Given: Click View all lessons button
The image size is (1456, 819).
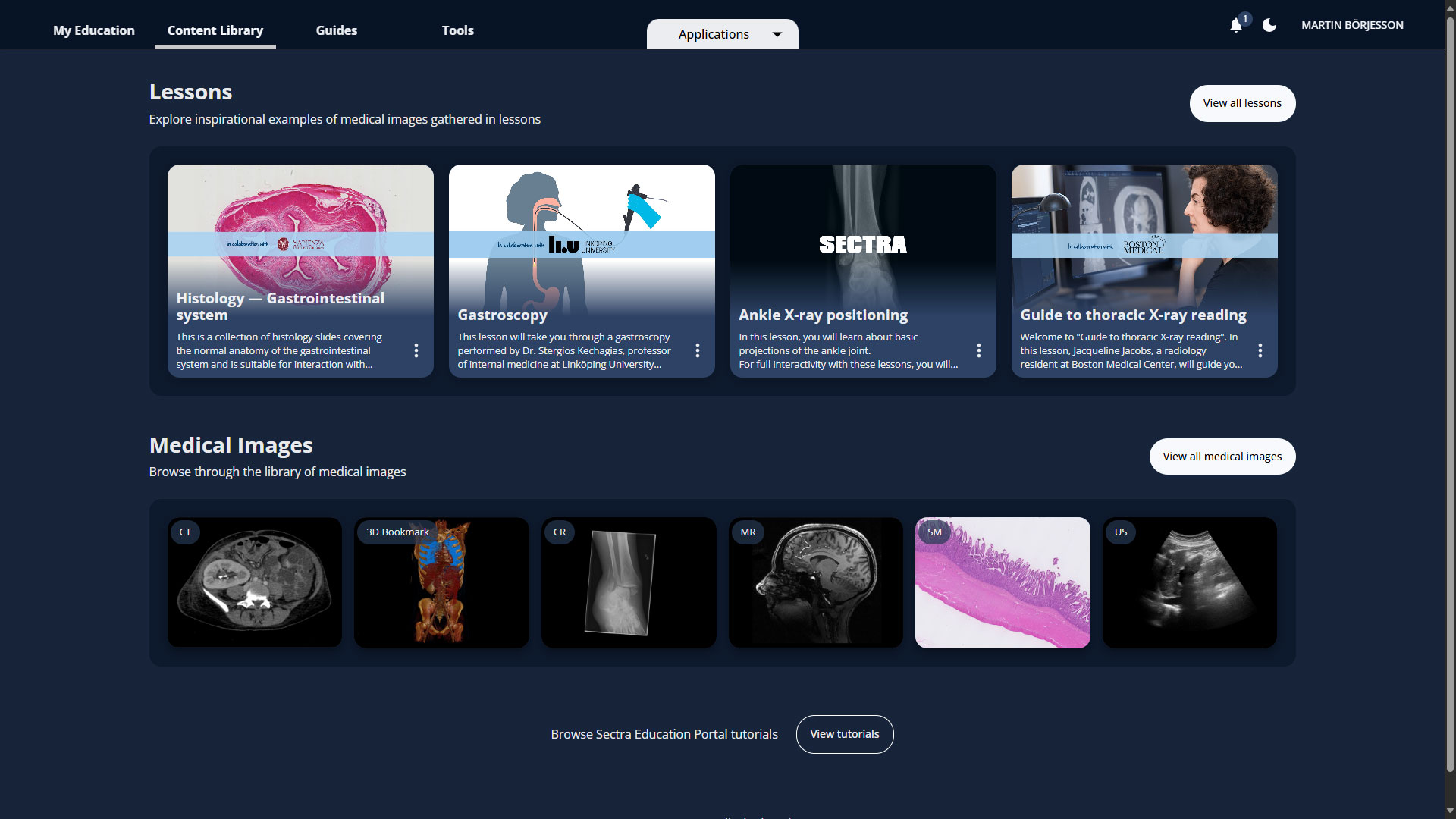Looking at the screenshot, I should (x=1242, y=103).
